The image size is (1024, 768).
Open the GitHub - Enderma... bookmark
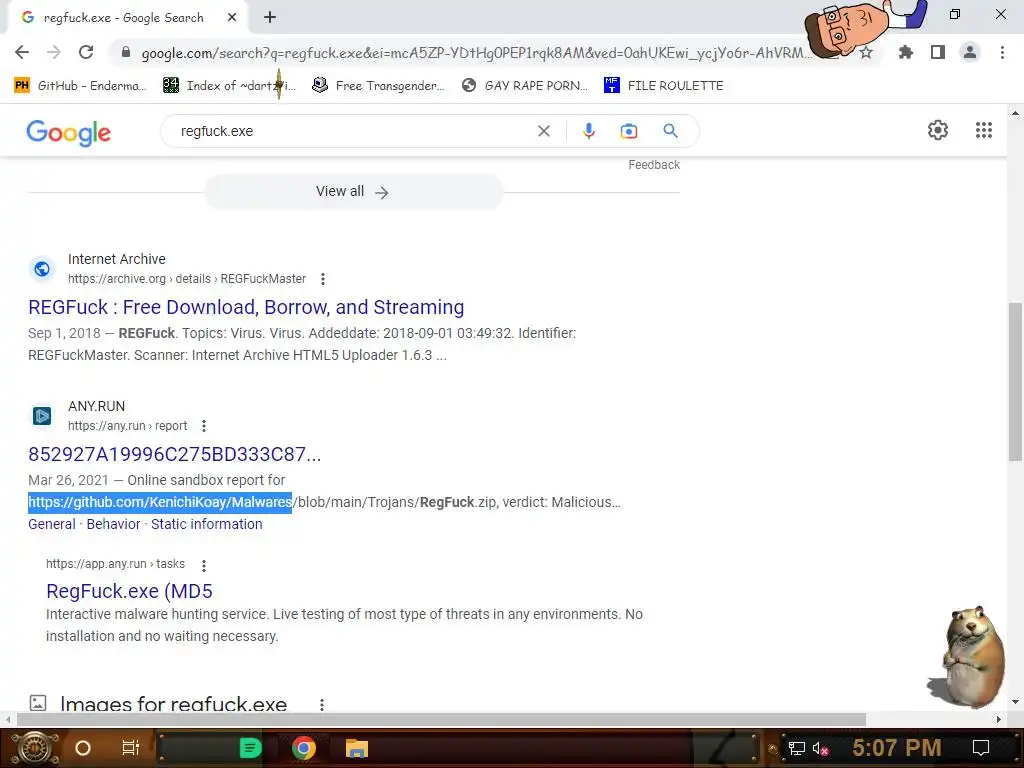(x=80, y=86)
